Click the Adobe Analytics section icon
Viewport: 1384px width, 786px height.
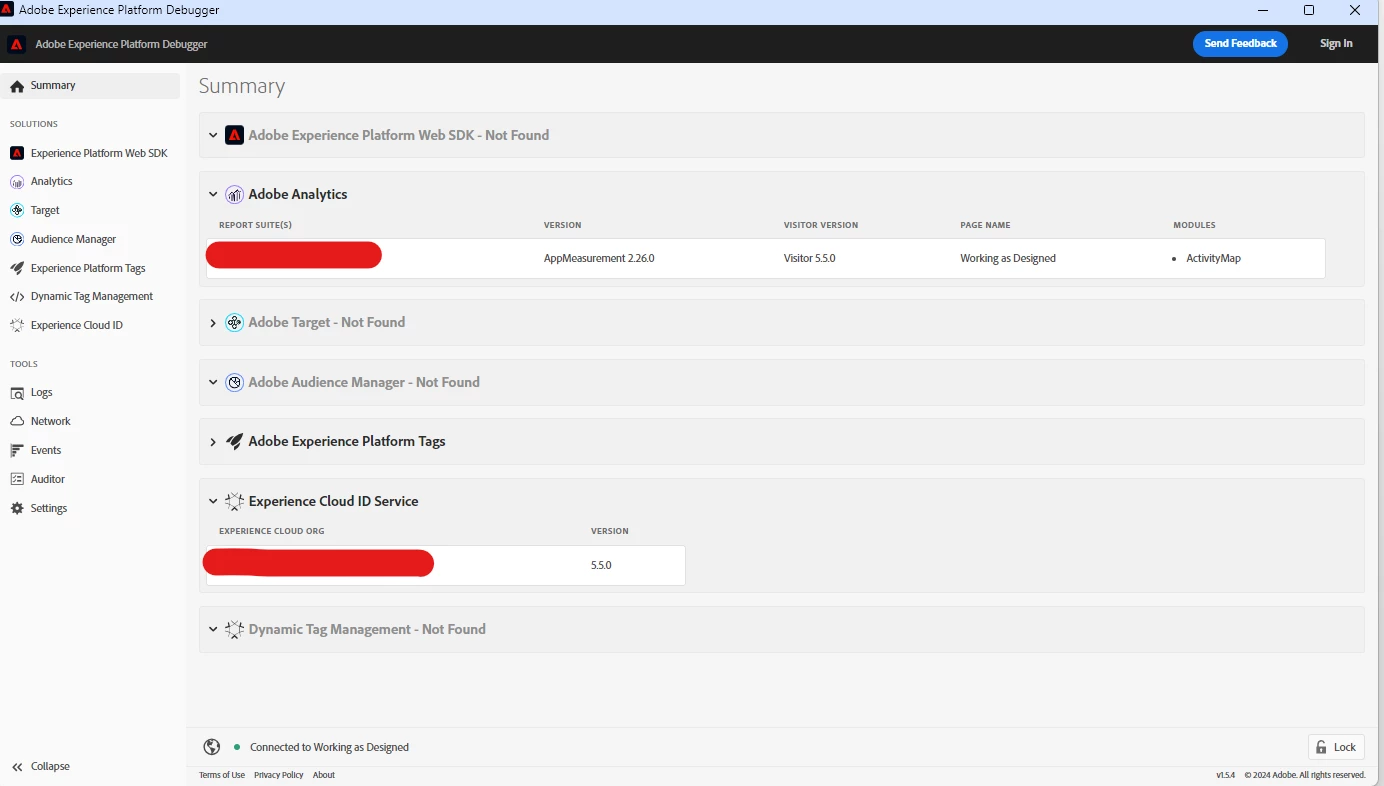[234, 195]
